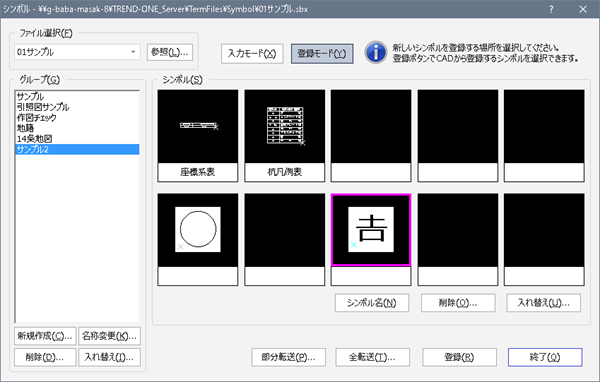Click the 杭凡例表 name label

pyautogui.click(x=285, y=172)
